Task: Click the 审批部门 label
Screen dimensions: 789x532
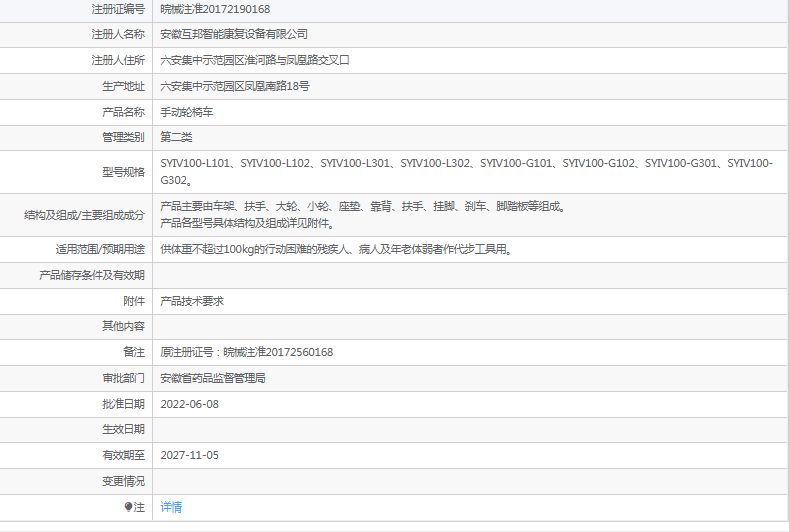Action: [x=124, y=378]
